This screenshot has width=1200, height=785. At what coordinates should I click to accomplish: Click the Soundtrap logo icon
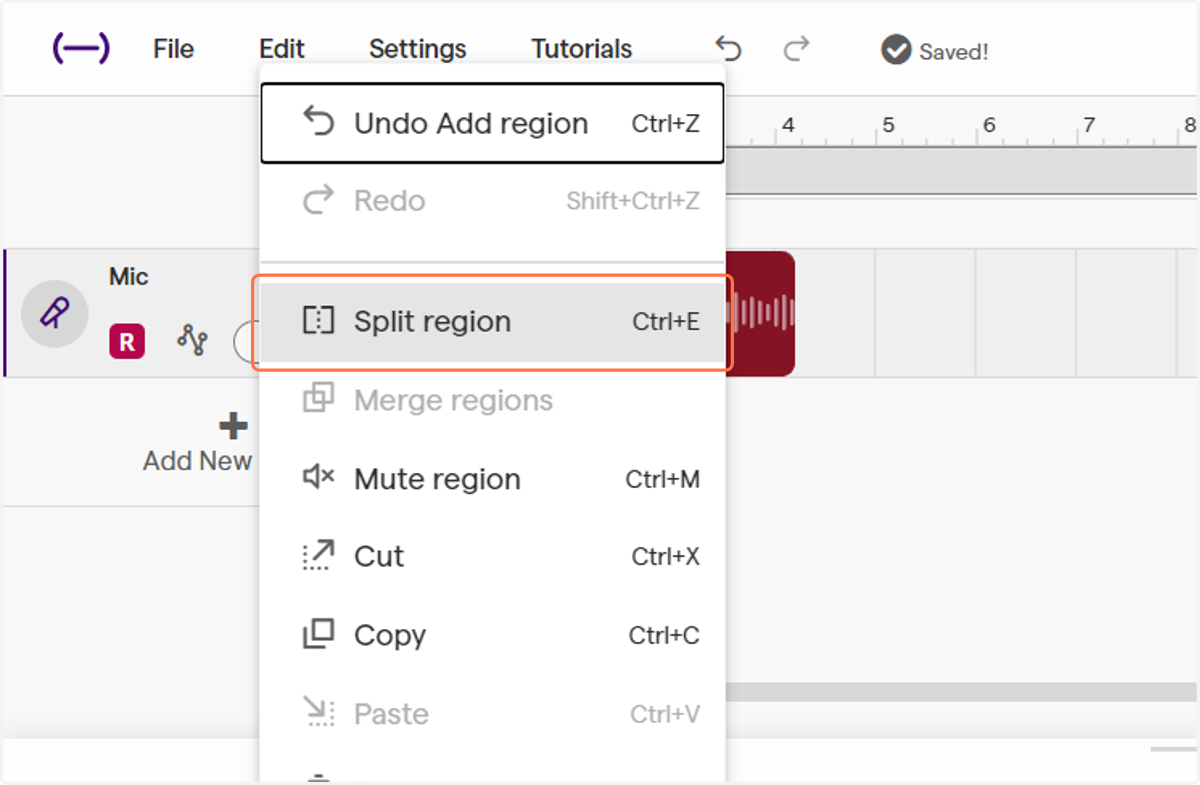point(81,48)
